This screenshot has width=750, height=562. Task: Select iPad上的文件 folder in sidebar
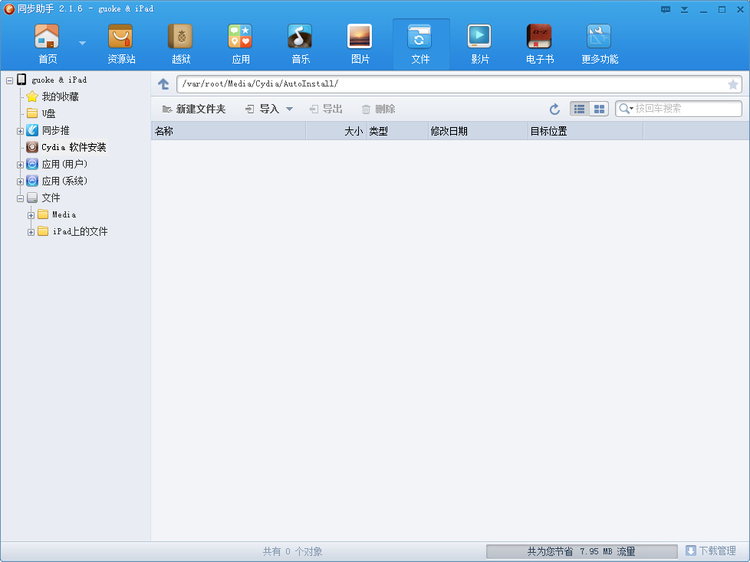80,231
